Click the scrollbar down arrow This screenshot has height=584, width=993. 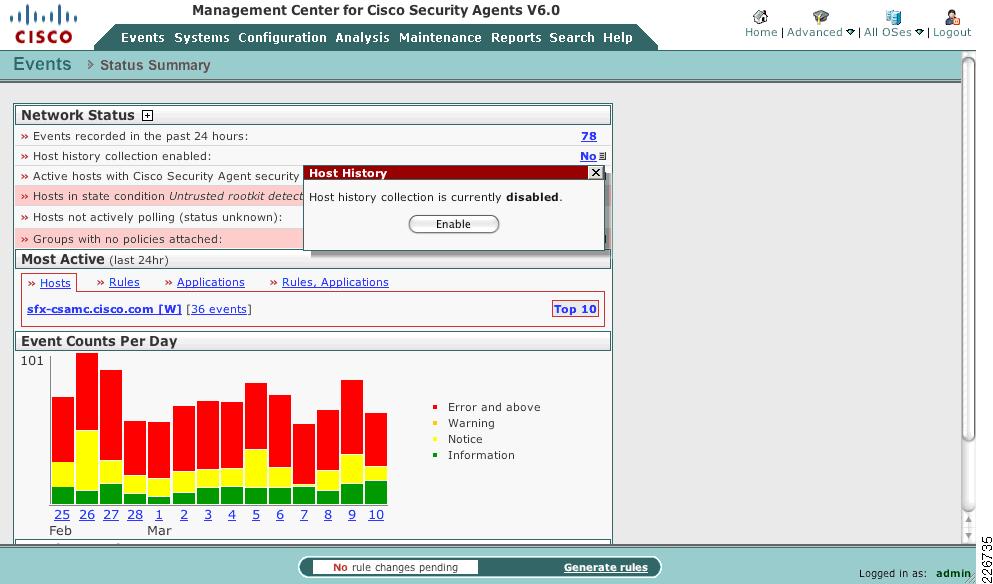point(969,536)
